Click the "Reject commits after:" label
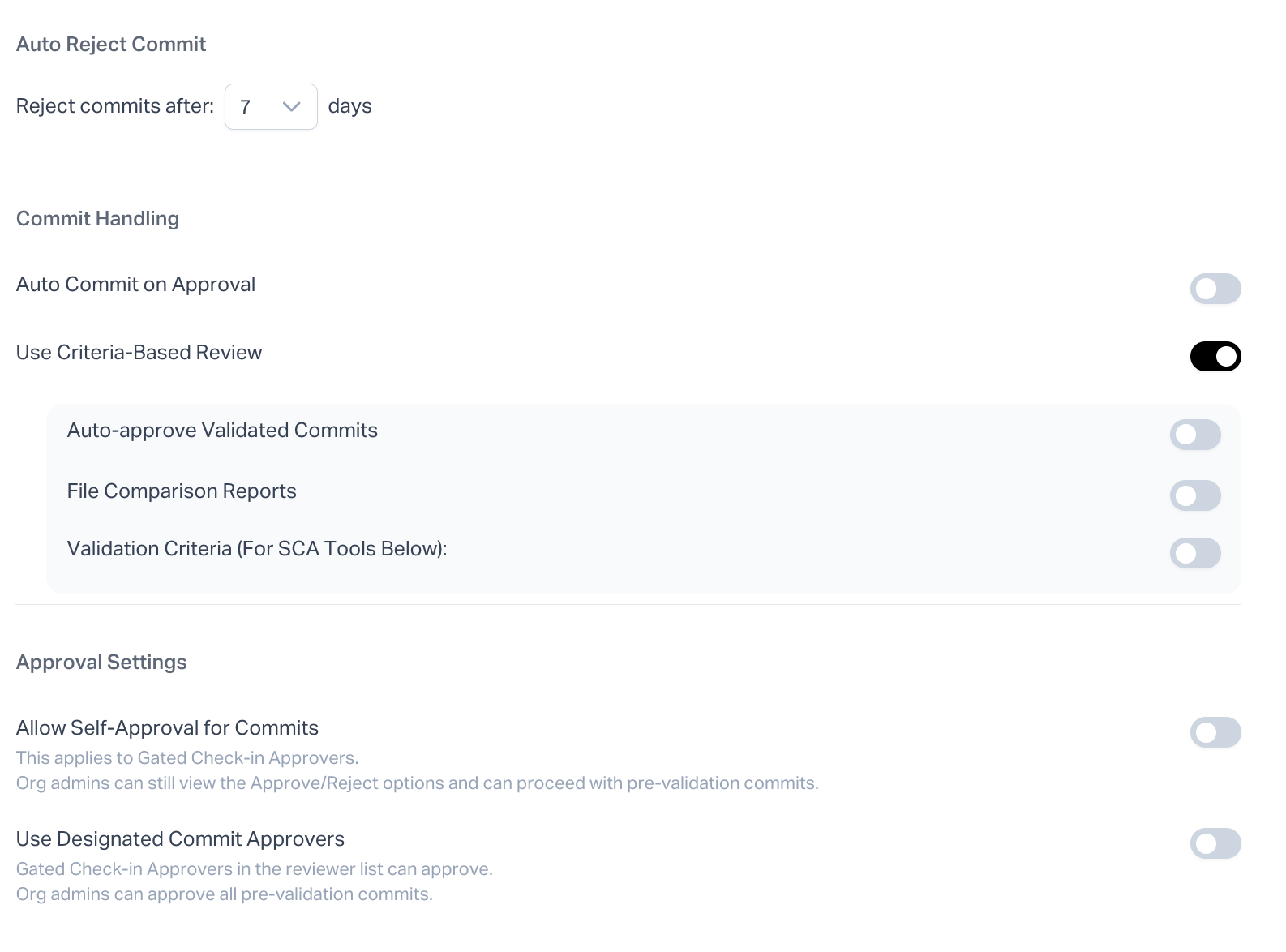Viewport: 1286px width, 952px height. 115,106
